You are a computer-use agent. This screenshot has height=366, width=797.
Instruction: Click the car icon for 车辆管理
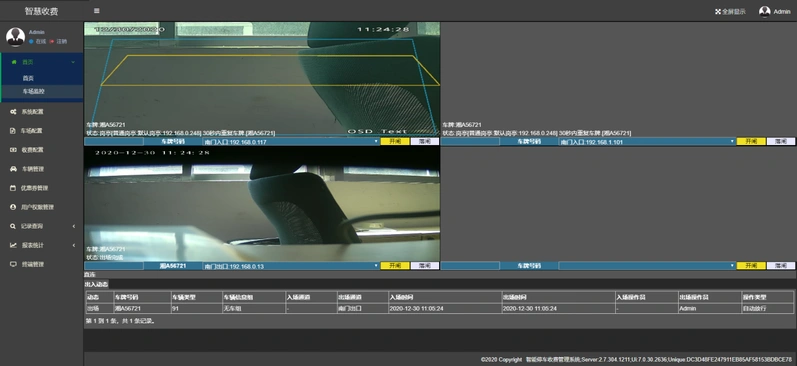(13, 169)
